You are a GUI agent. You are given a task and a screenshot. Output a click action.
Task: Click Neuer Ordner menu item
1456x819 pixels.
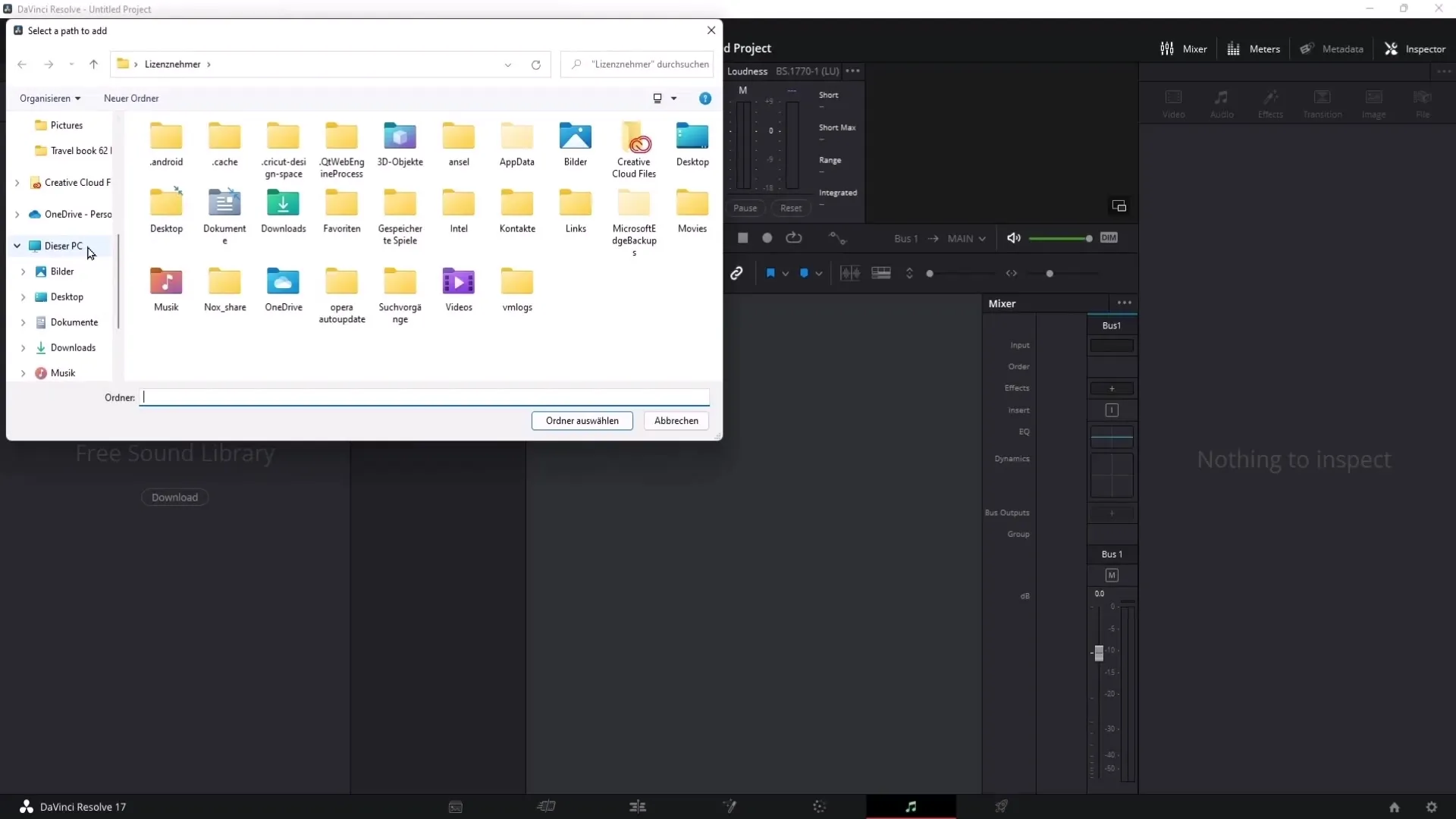click(131, 98)
